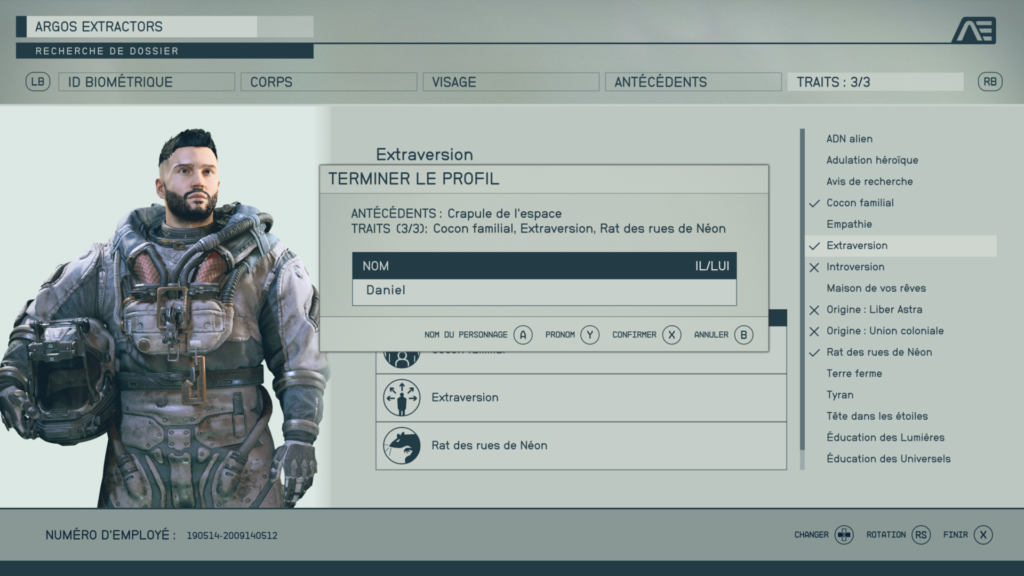Select the Adulation héroïque trait
Image resolution: width=1024 pixels, height=576 pixels.
(872, 160)
